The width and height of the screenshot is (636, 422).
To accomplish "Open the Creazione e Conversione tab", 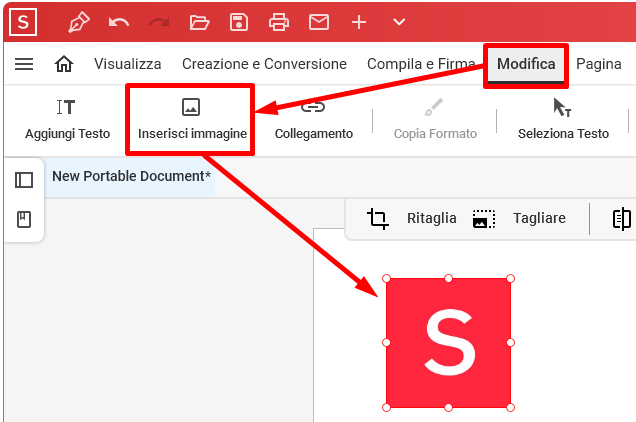I will [x=264, y=64].
